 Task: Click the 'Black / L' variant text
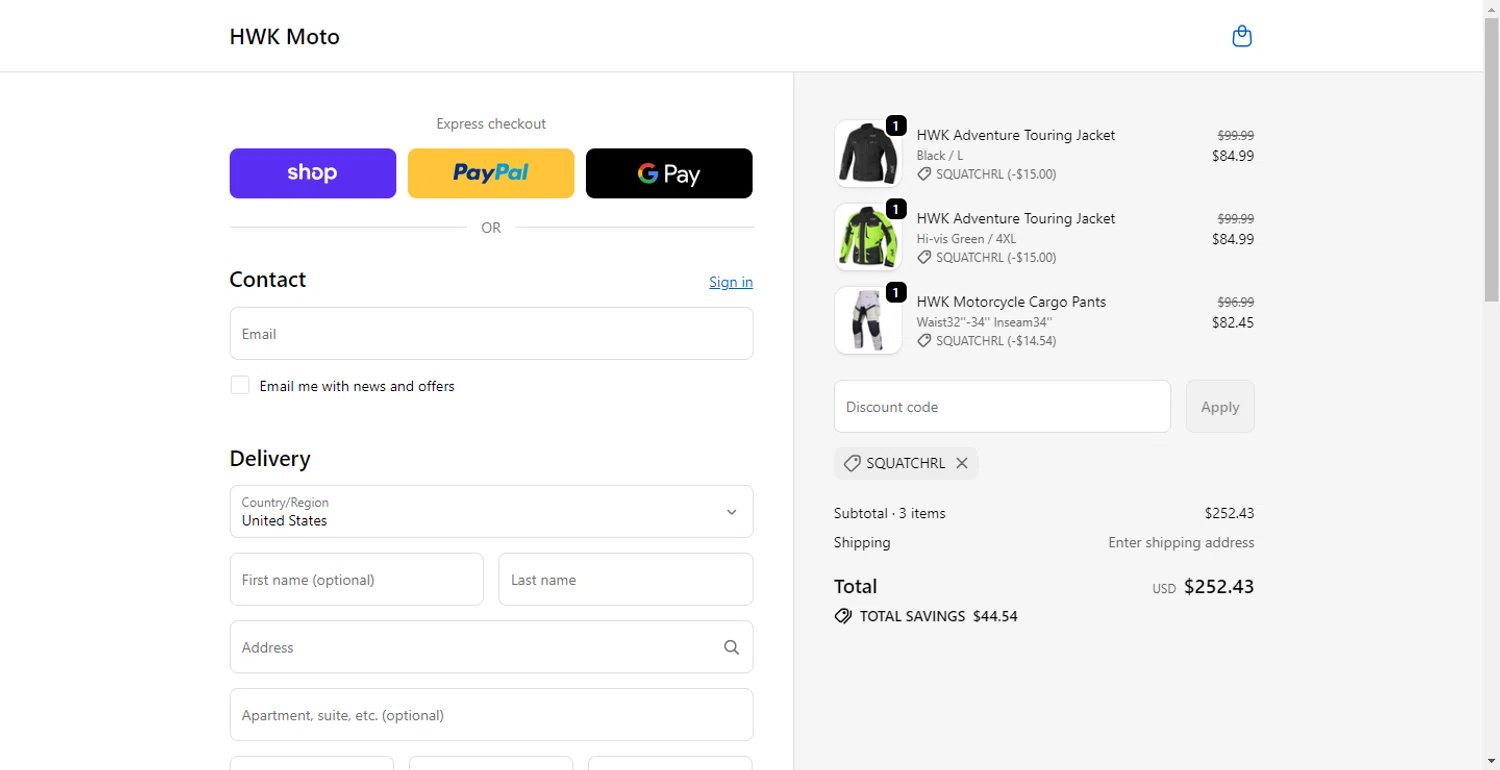[940, 156]
